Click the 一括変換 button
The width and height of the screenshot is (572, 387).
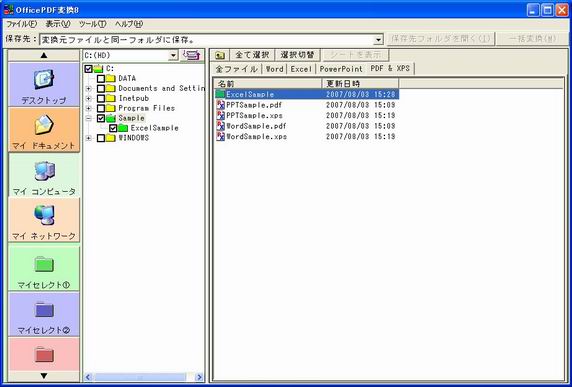pos(533,39)
